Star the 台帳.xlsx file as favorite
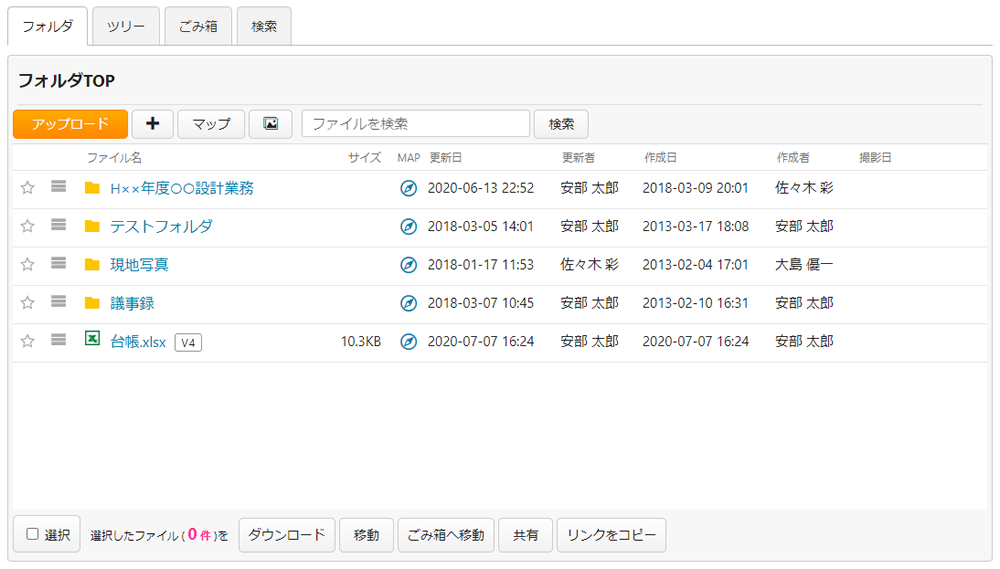The height and width of the screenshot is (569, 1000). 28,341
